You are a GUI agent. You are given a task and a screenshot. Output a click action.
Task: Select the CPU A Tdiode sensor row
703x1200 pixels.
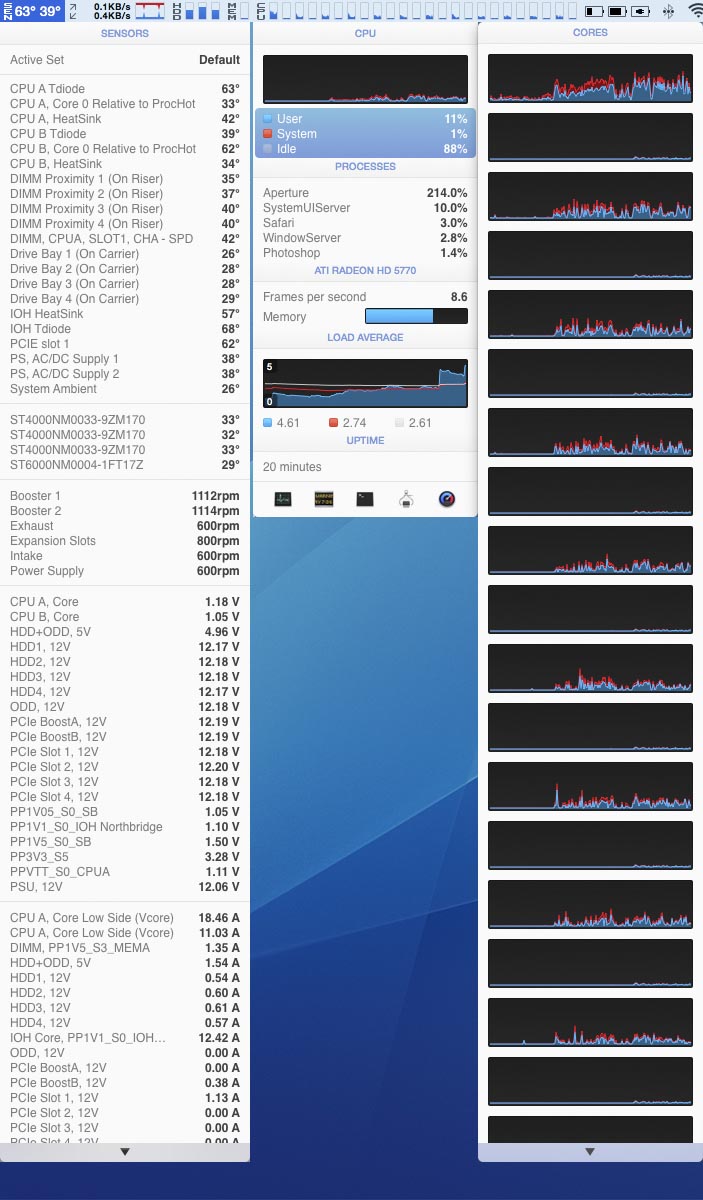(125, 89)
